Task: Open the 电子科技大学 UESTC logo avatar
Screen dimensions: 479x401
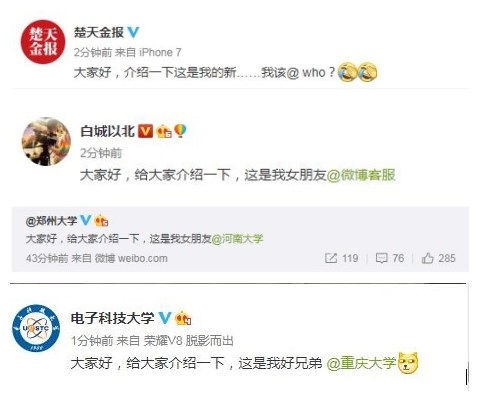Action: point(36,328)
